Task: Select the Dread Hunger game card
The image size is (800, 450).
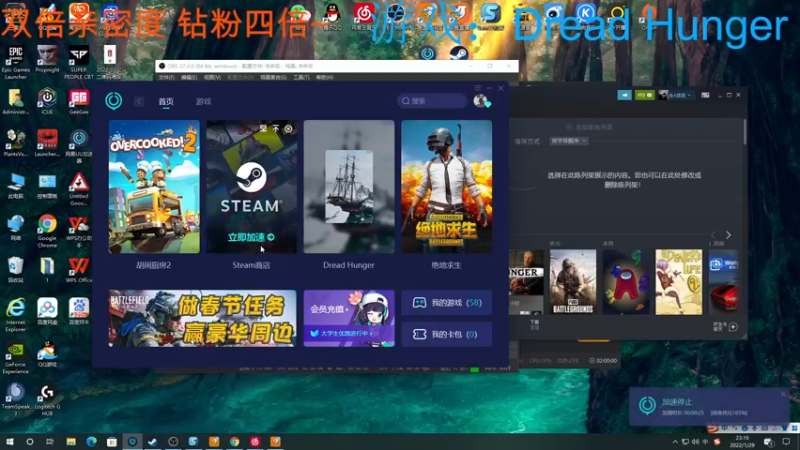Action: click(x=349, y=187)
